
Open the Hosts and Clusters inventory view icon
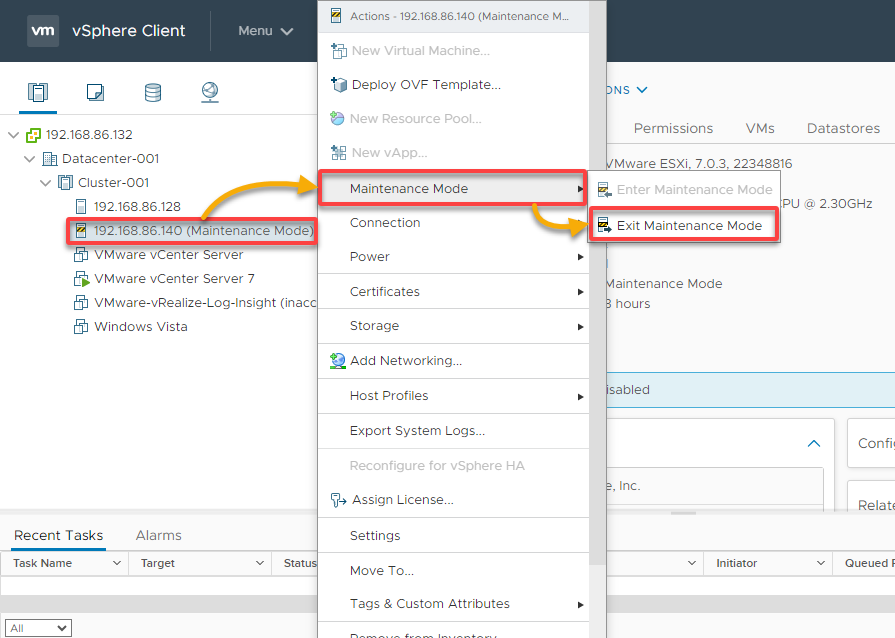[38, 92]
